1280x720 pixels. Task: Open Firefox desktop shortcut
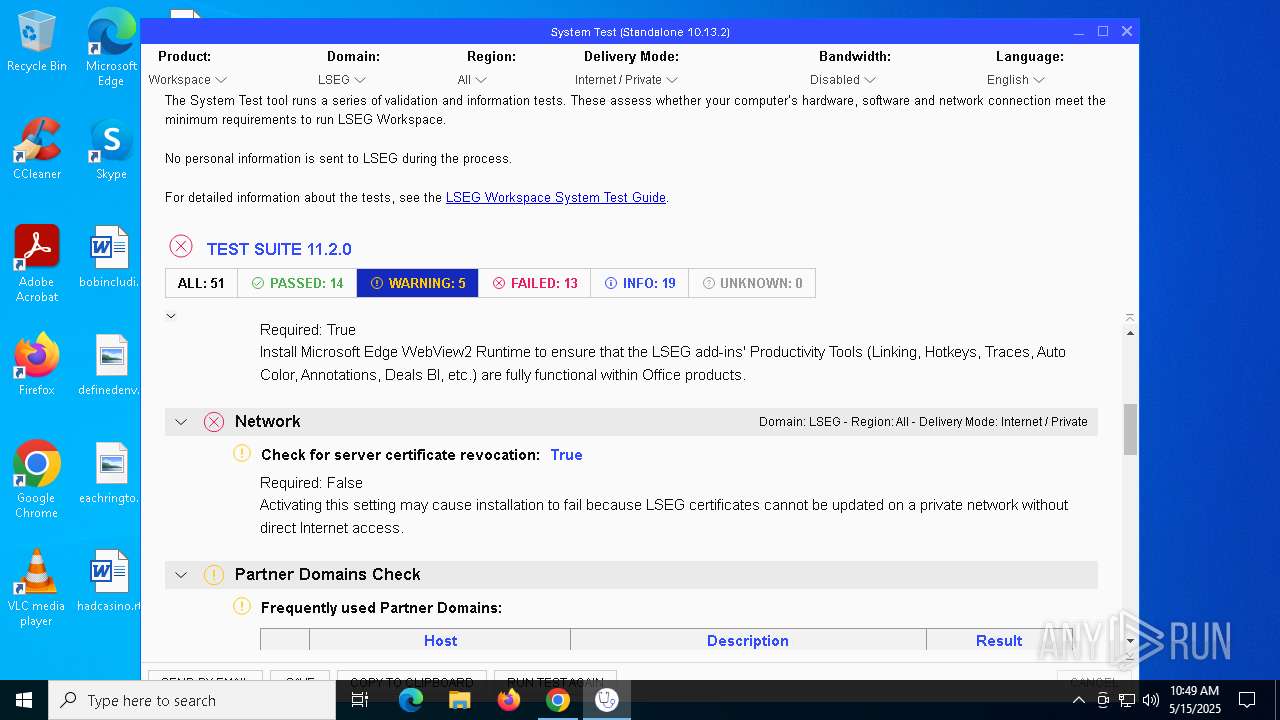pos(37,365)
